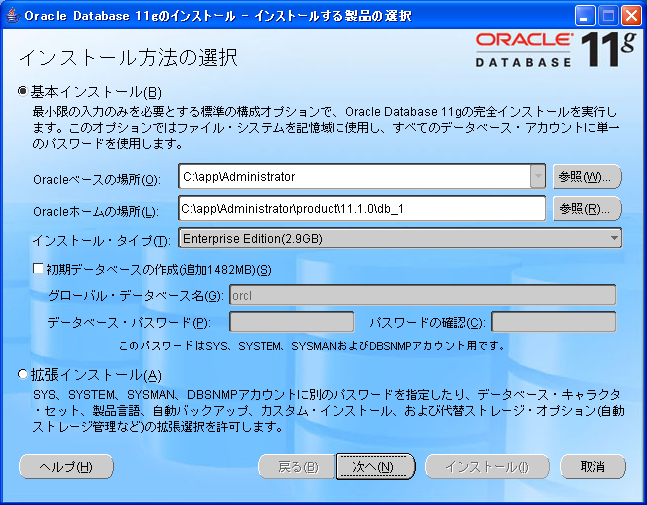
Task: Click the Oracleホームの場所 path field
Action: pos(362,208)
